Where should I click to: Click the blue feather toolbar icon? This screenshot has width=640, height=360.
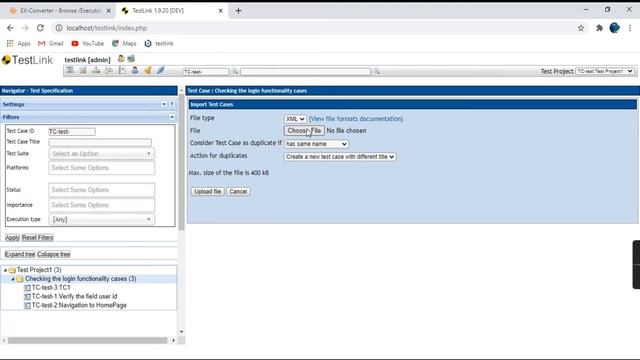tap(161, 71)
